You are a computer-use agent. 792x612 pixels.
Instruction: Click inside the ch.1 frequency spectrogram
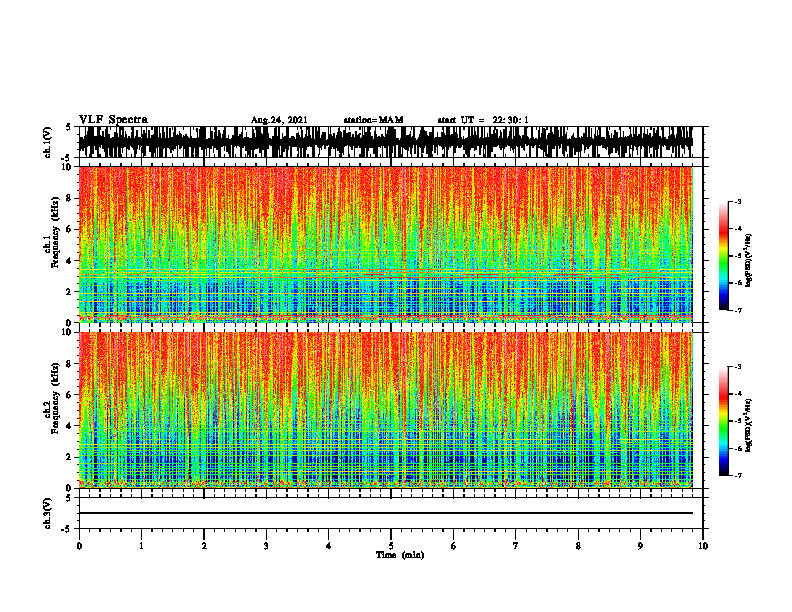pyautogui.click(x=385, y=244)
